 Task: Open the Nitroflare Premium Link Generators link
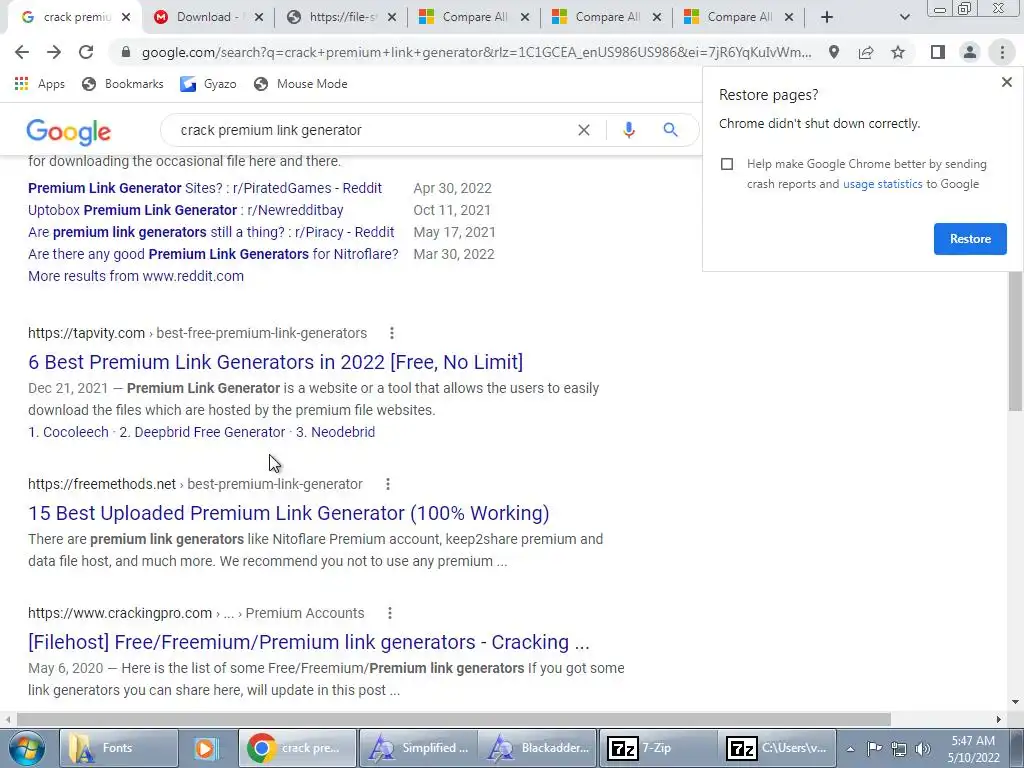[213, 254]
